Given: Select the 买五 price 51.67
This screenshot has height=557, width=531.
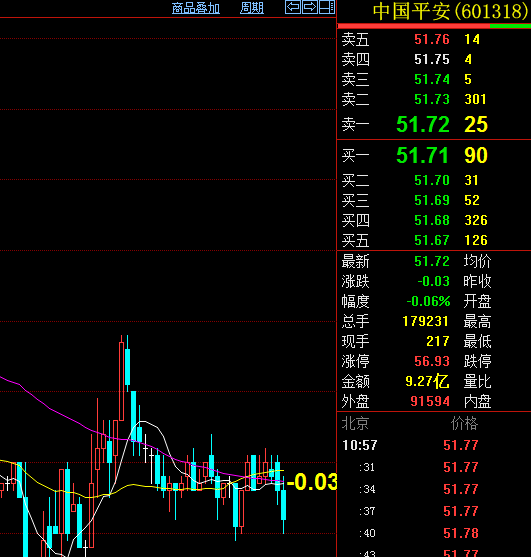Looking at the screenshot, I should tap(432, 240).
